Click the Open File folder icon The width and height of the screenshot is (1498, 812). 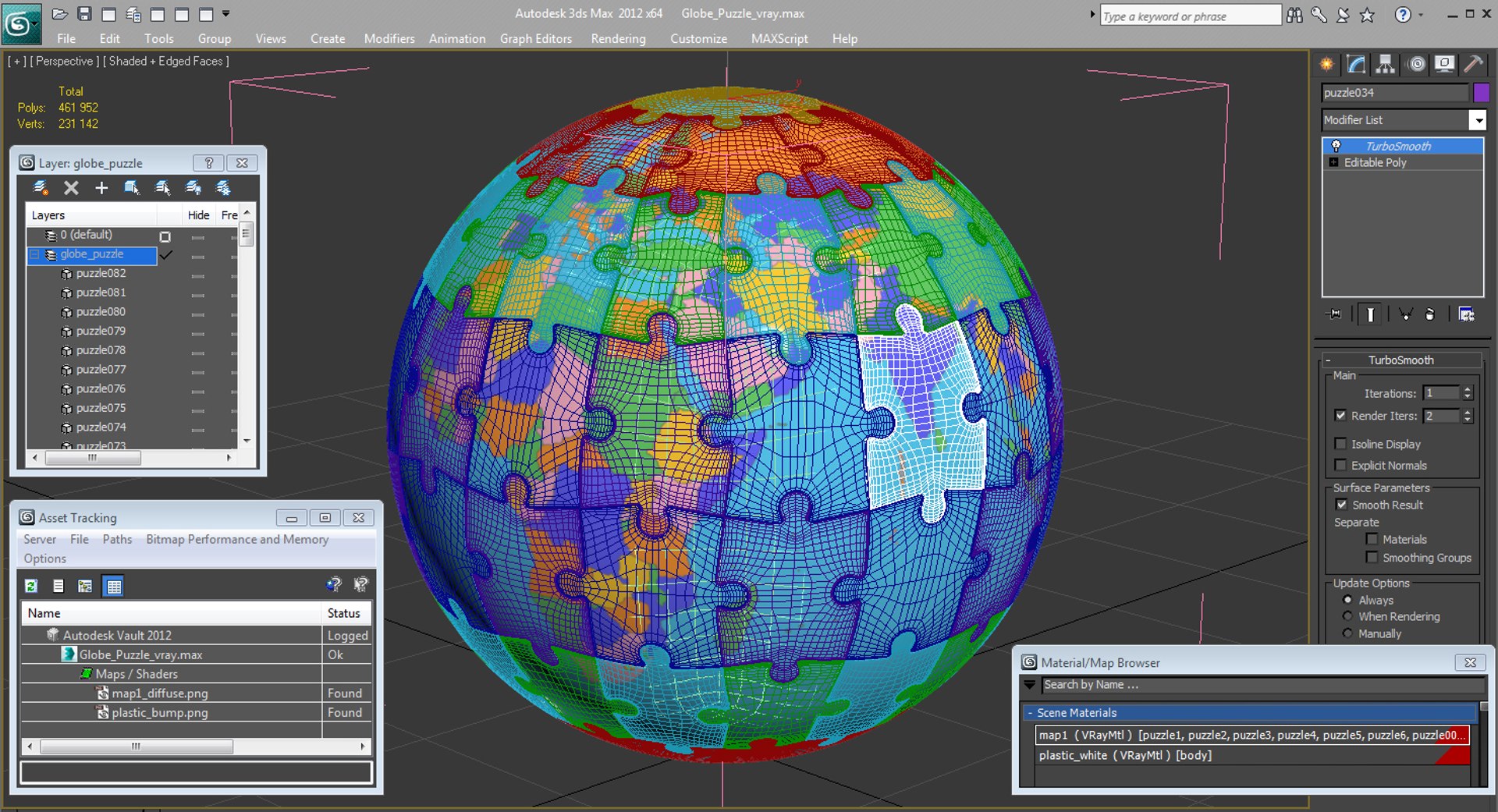coord(59,14)
